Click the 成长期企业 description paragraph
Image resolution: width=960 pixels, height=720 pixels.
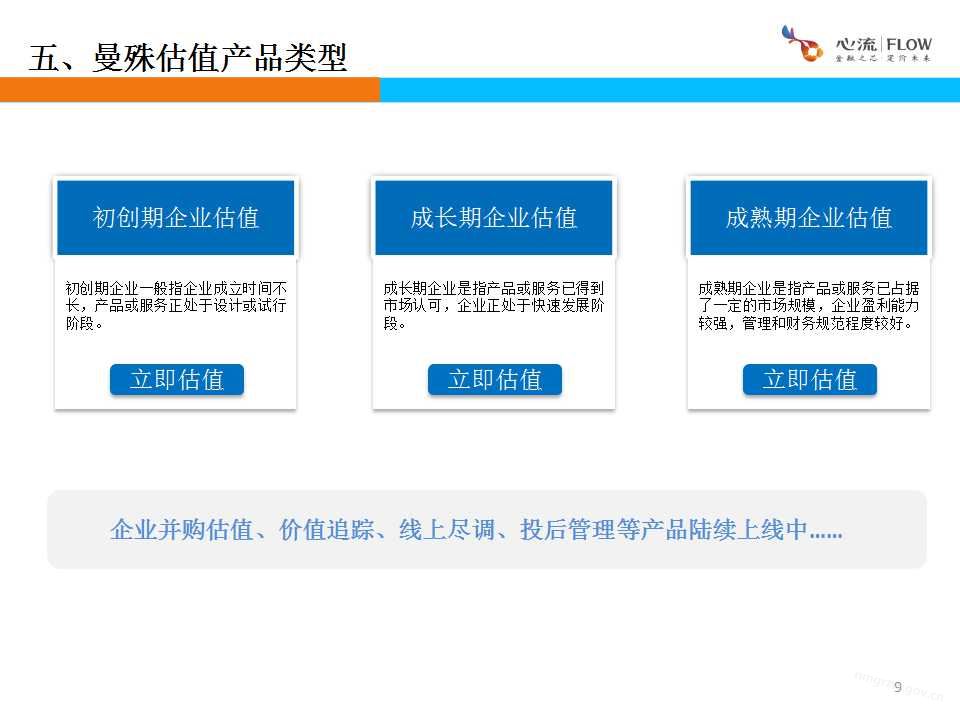[x=494, y=306]
